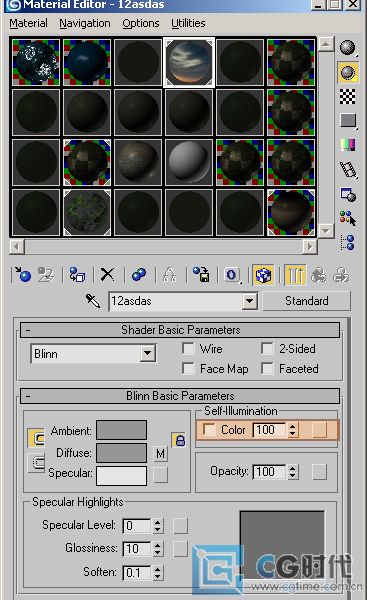Click the Opacity map button
Screen dimensions: 367x600
tap(320, 471)
